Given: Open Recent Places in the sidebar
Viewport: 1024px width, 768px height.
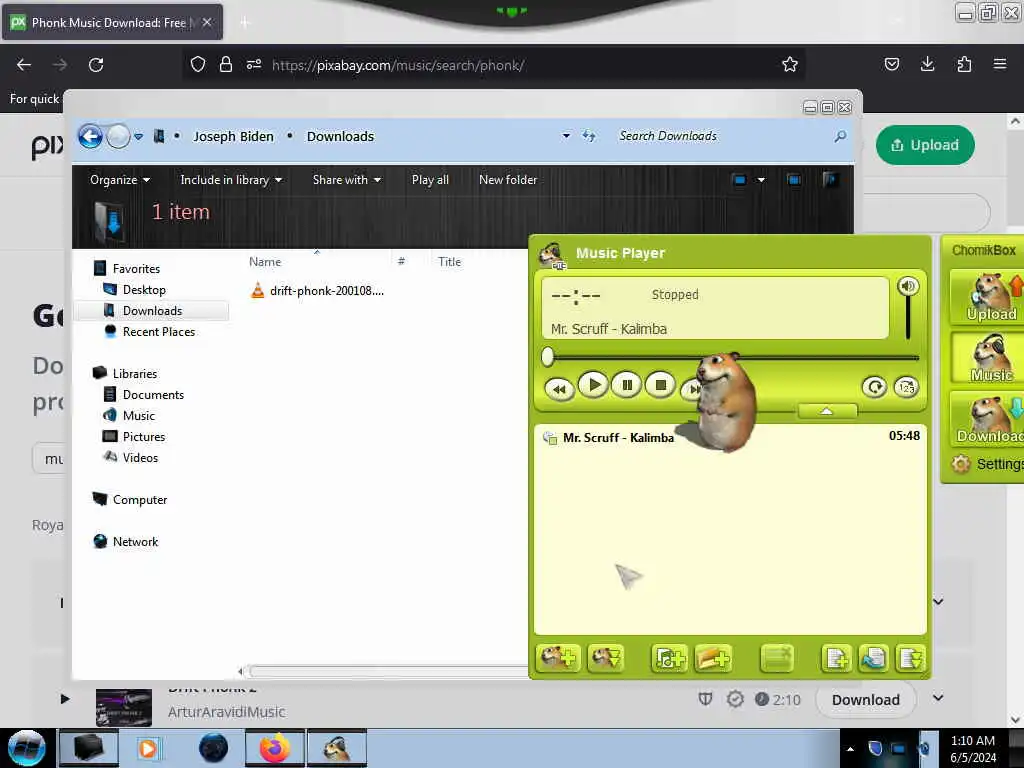Looking at the screenshot, I should [150, 332].
